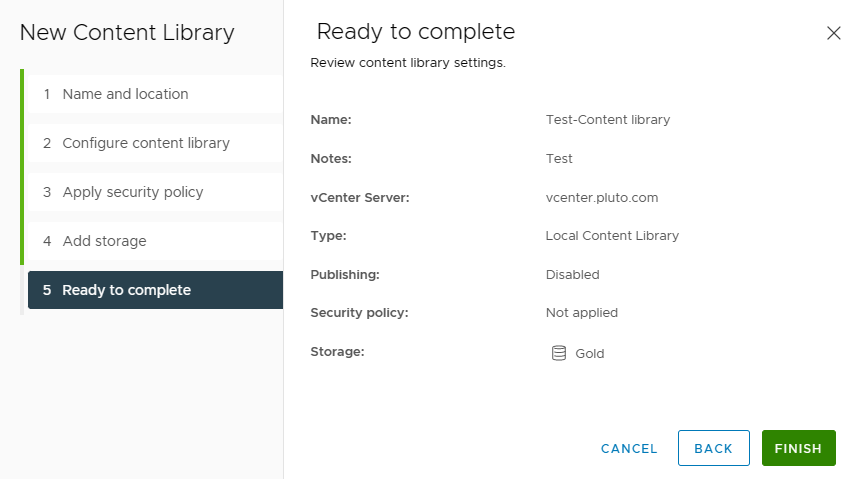The image size is (849, 479).
Task: Click the Publishing Disabled value
Action: point(572,275)
